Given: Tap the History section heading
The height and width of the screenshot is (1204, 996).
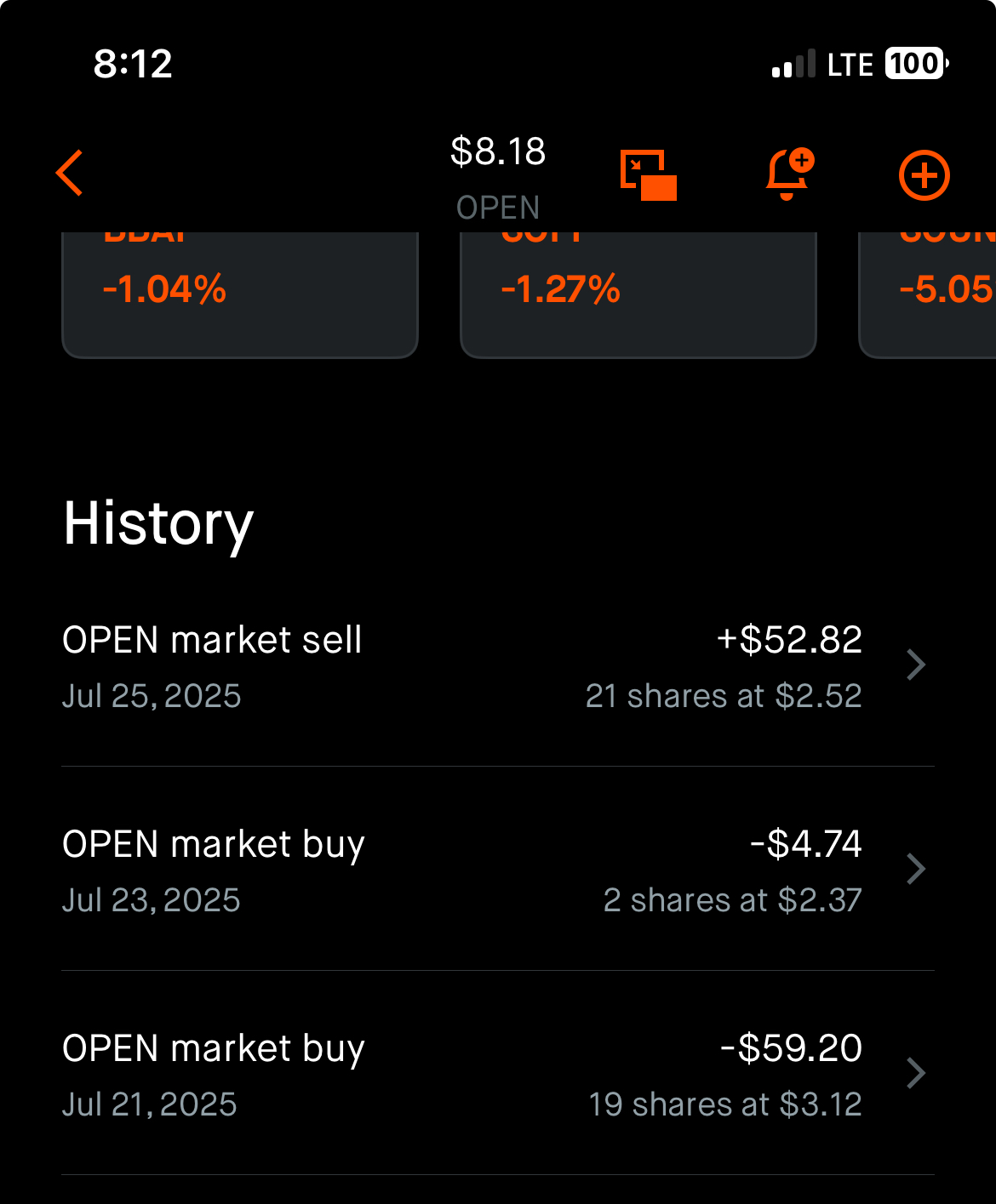Looking at the screenshot, I should pyautogui.click(x=158, y=524).
